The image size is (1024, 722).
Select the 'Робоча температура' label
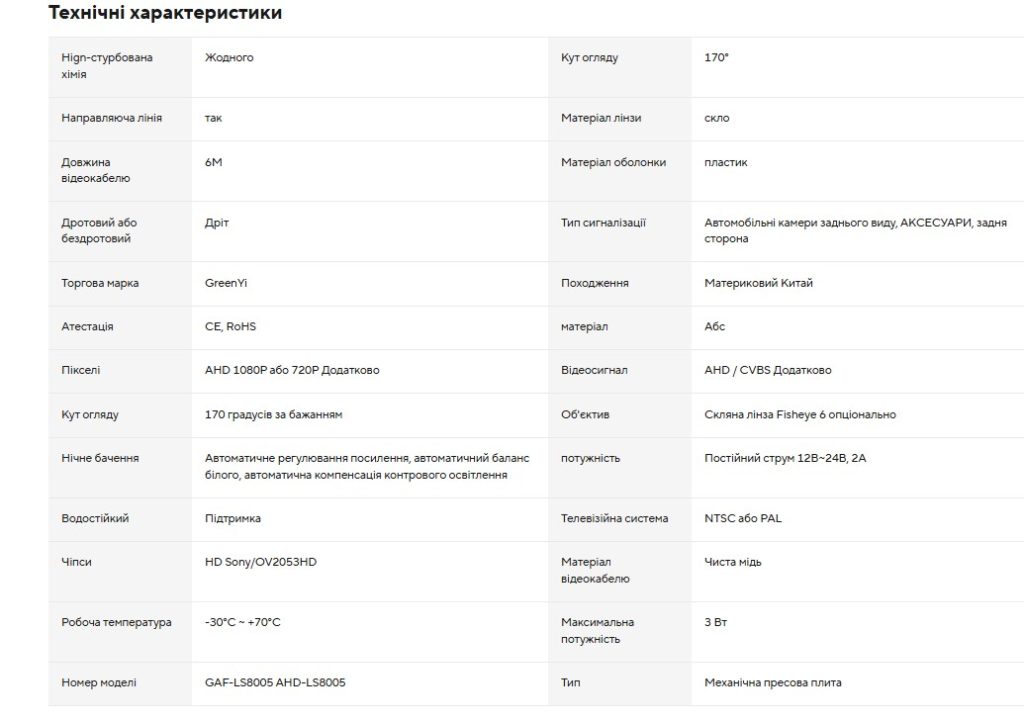[116, 622]
